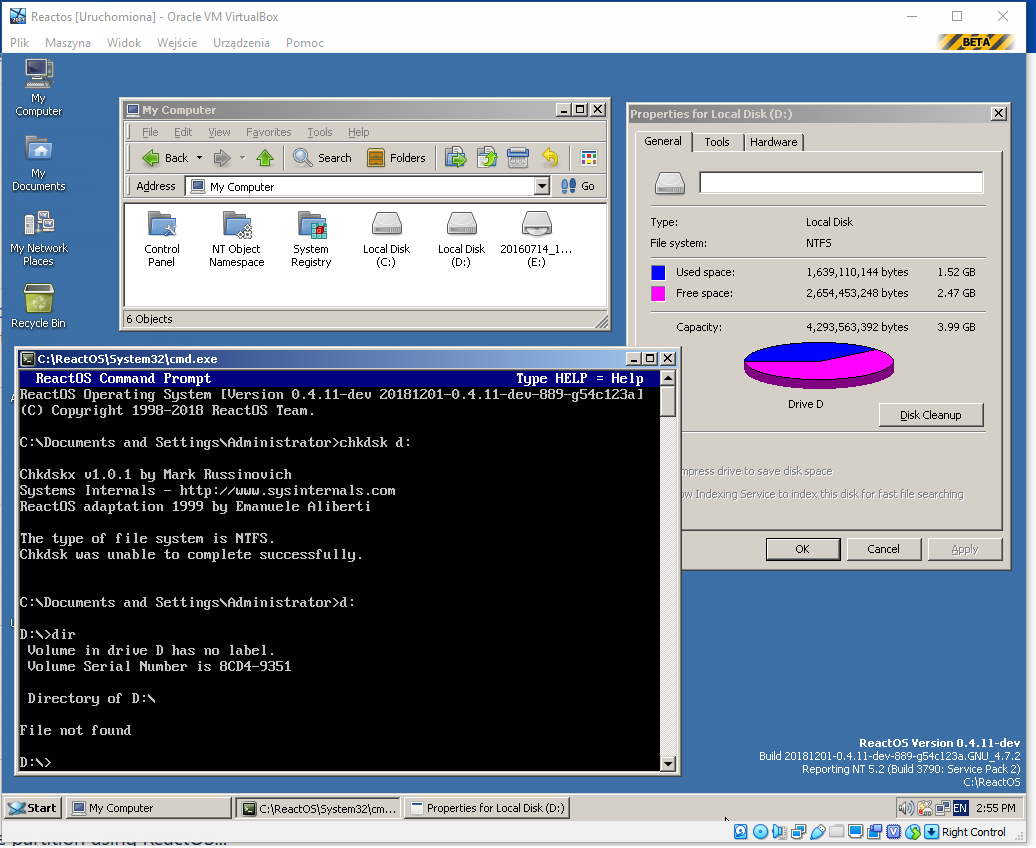1036x848 pixels.
Task: Click the blue Used space swatch
Action: 658,272
